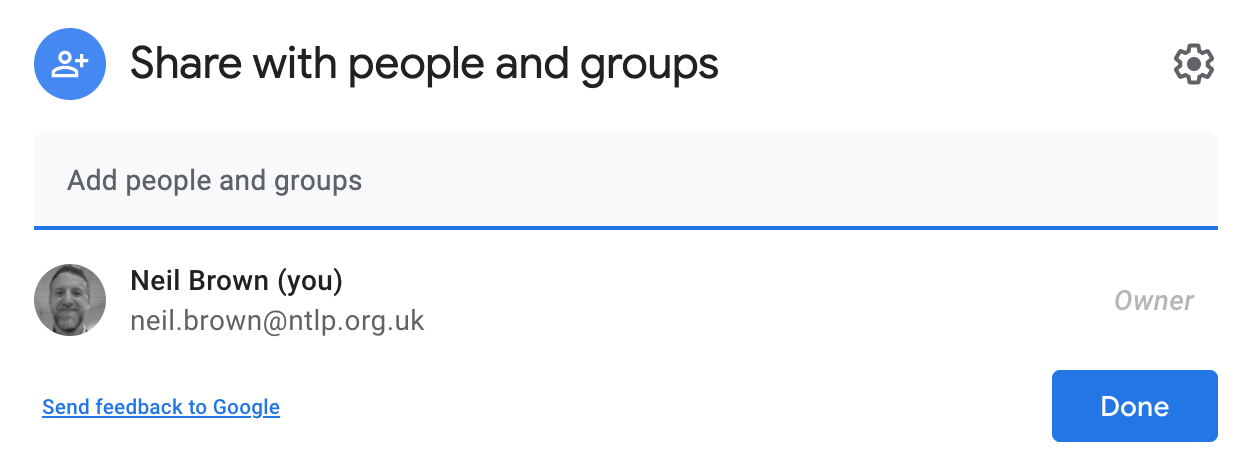Viewport: 1252px width, 460px height.
Task: Close the share dialog with Done
Action: tap(1135, 406)
